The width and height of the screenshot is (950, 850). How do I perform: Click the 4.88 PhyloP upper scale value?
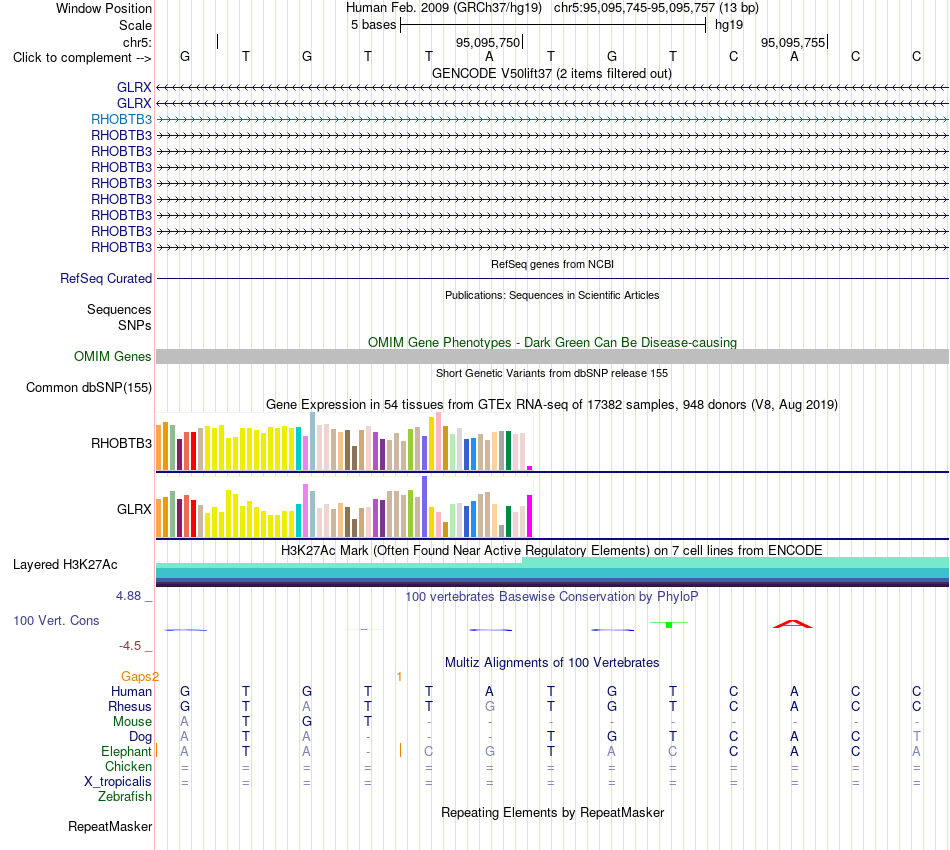[x=128, y=596]
